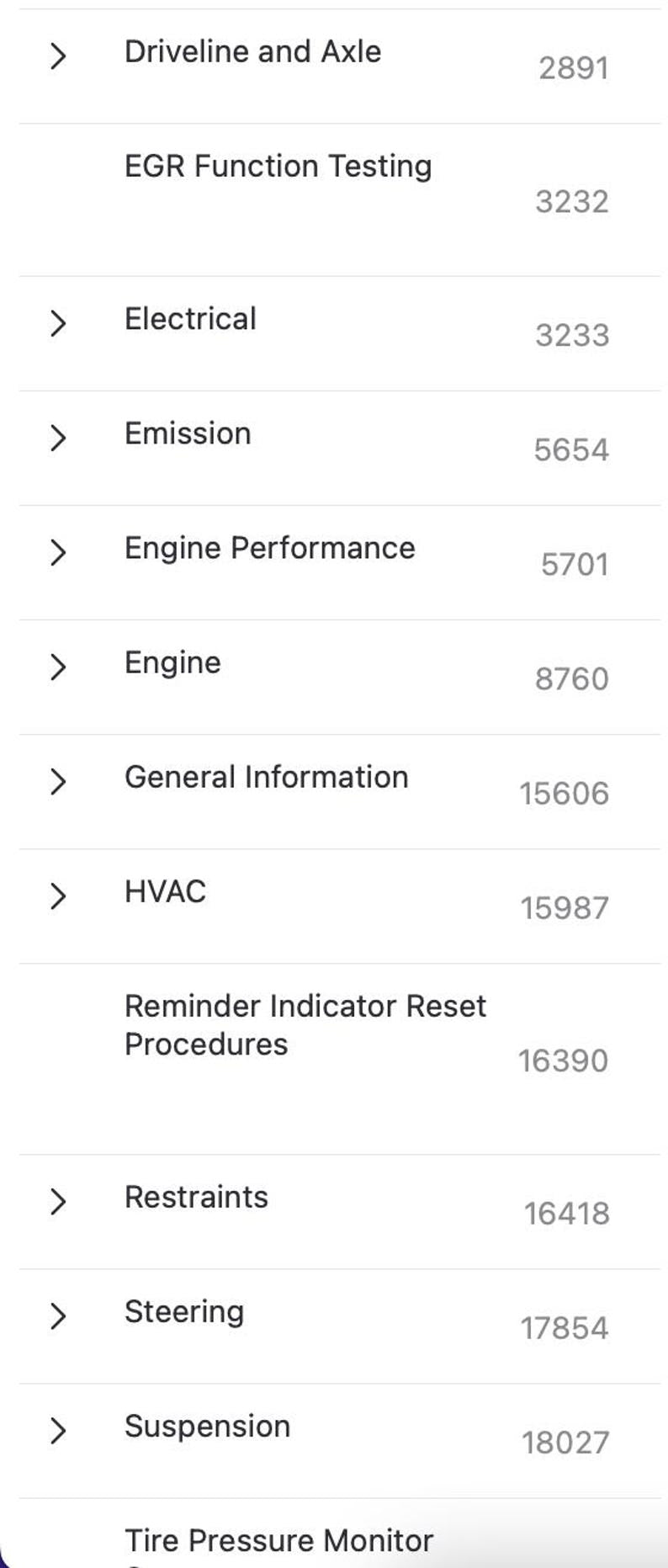The image size is (668, 1568).
Task: Click count 15606 for General Information
Action: [564, 794]
